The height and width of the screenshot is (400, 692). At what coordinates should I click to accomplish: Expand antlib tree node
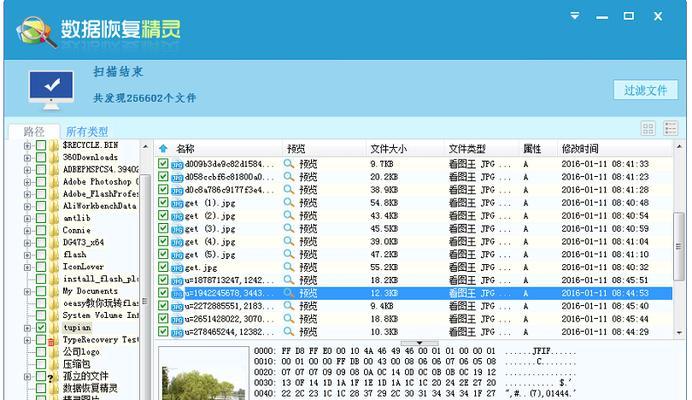point(27,219)
